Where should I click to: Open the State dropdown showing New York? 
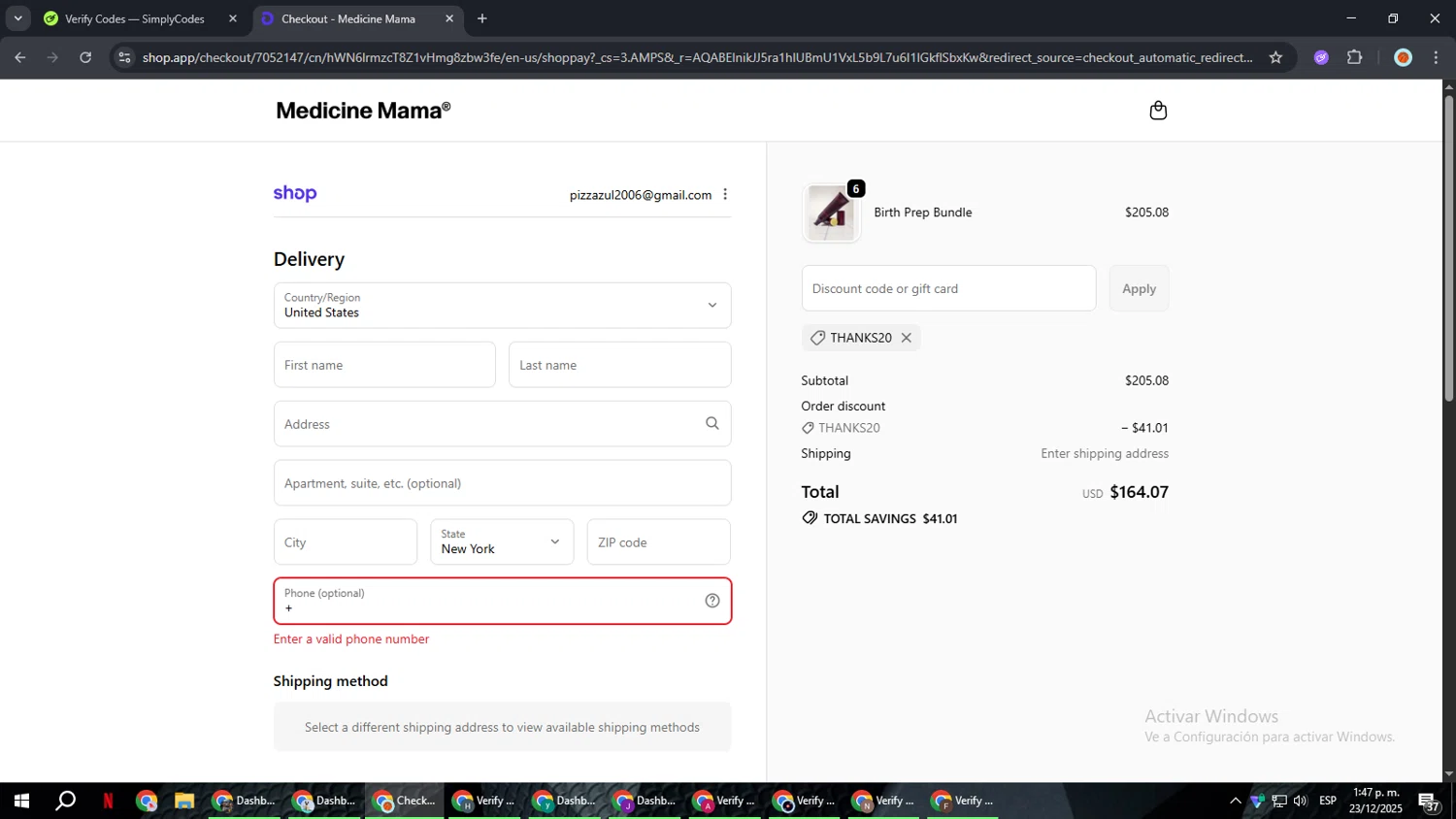point(502,541)
